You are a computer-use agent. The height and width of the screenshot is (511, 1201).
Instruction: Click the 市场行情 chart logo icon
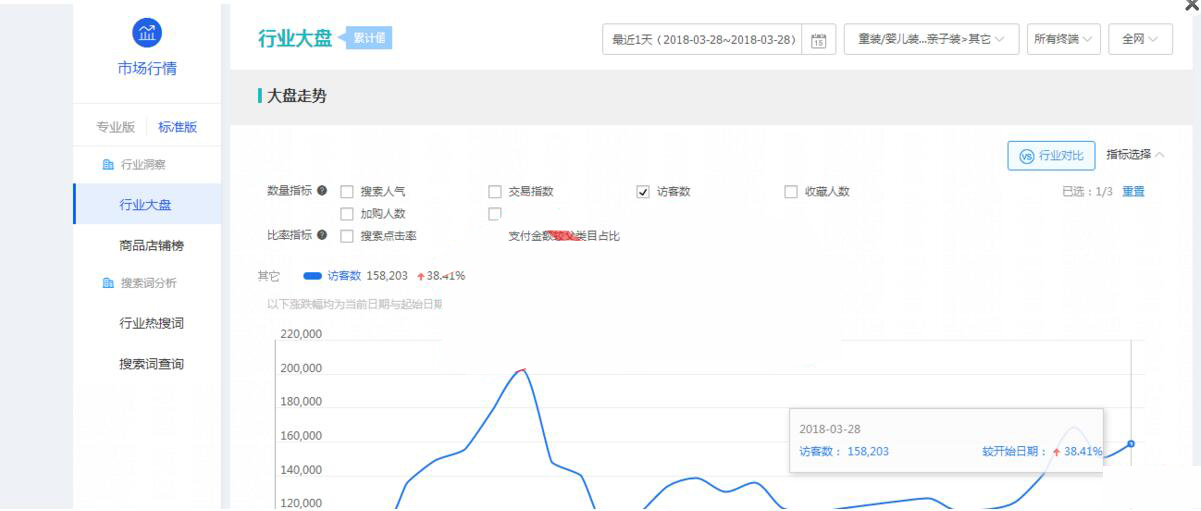click(146, 31)
